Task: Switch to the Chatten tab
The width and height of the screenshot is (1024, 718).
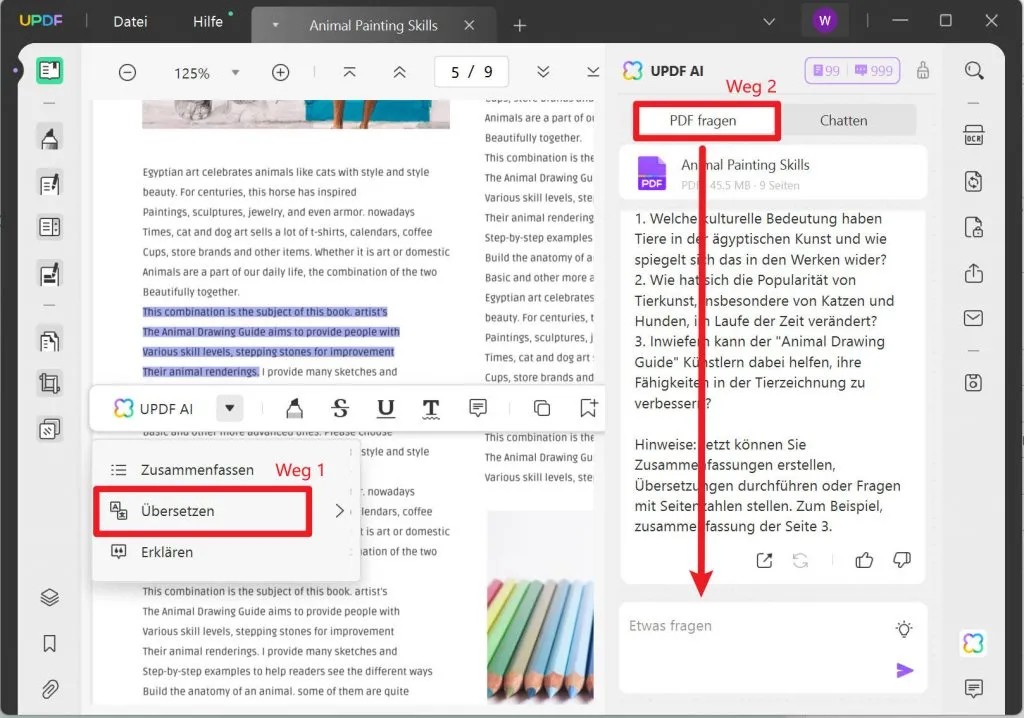Action: coord(843,121)
